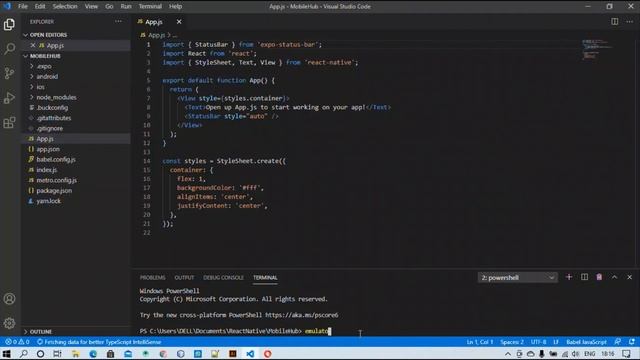
Task: Toggle the volume icon in system tray
Action: click(576, 354)
